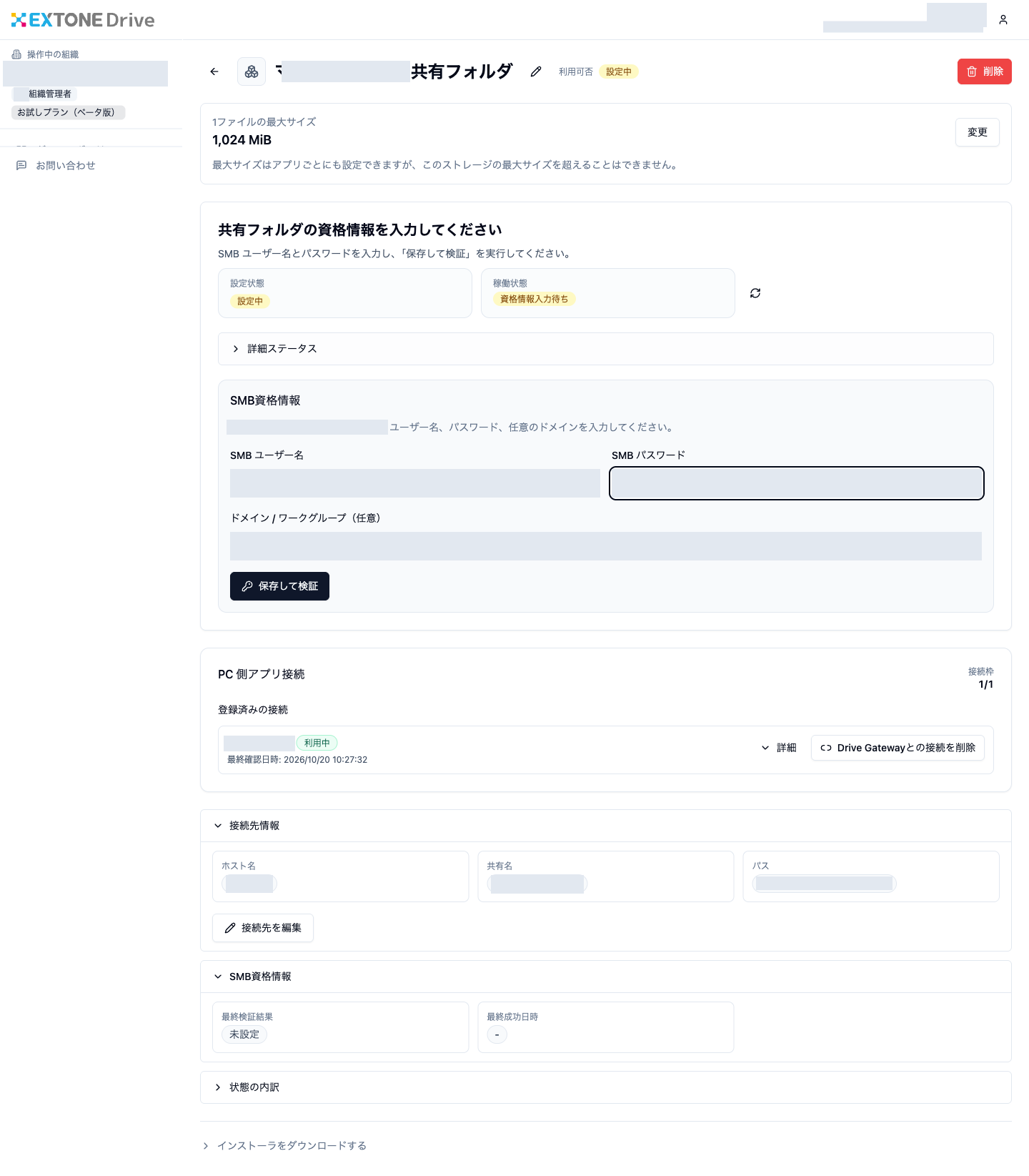This screenshot has height=1176, width=1029.
Task: Click the EXTONE Drive logo
Action: (x=83, y=20)
